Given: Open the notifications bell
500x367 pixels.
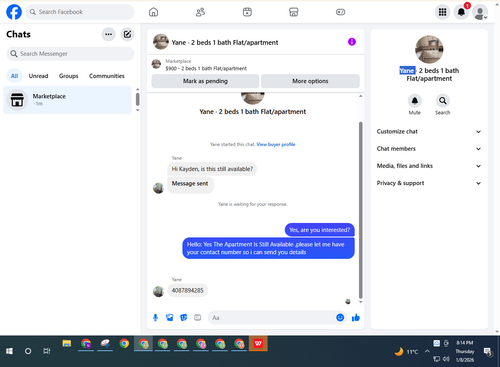Looking at the screenshot, I should 461,12.
